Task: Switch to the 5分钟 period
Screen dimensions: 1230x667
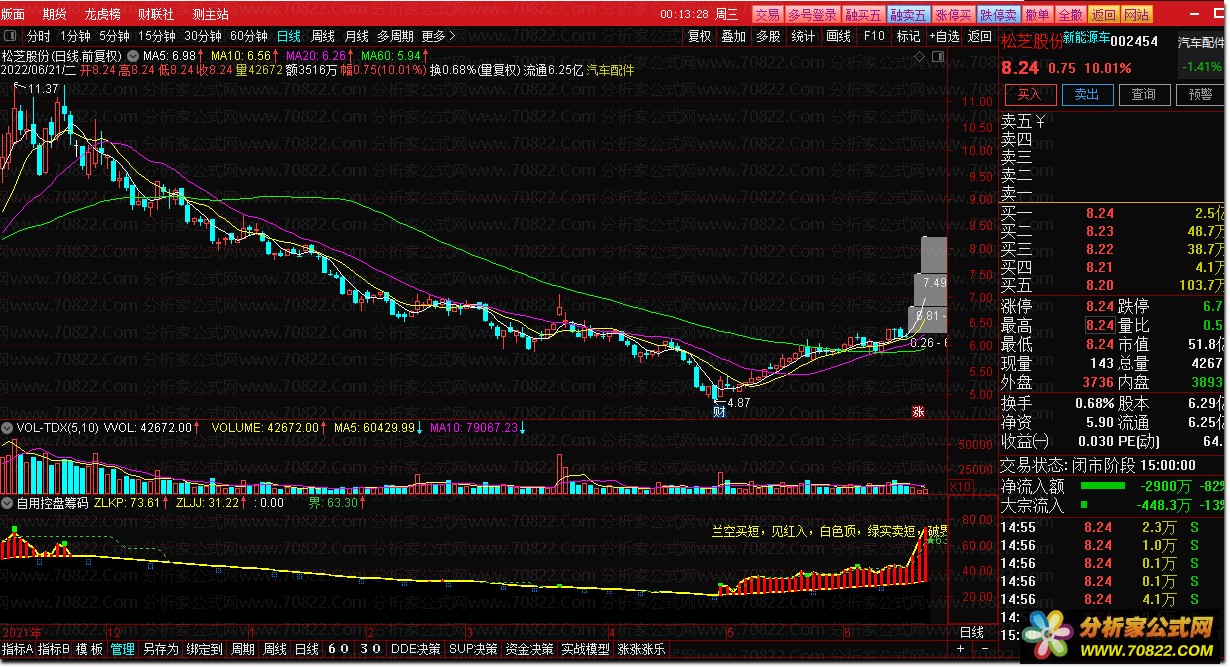Action: [114, 36]
